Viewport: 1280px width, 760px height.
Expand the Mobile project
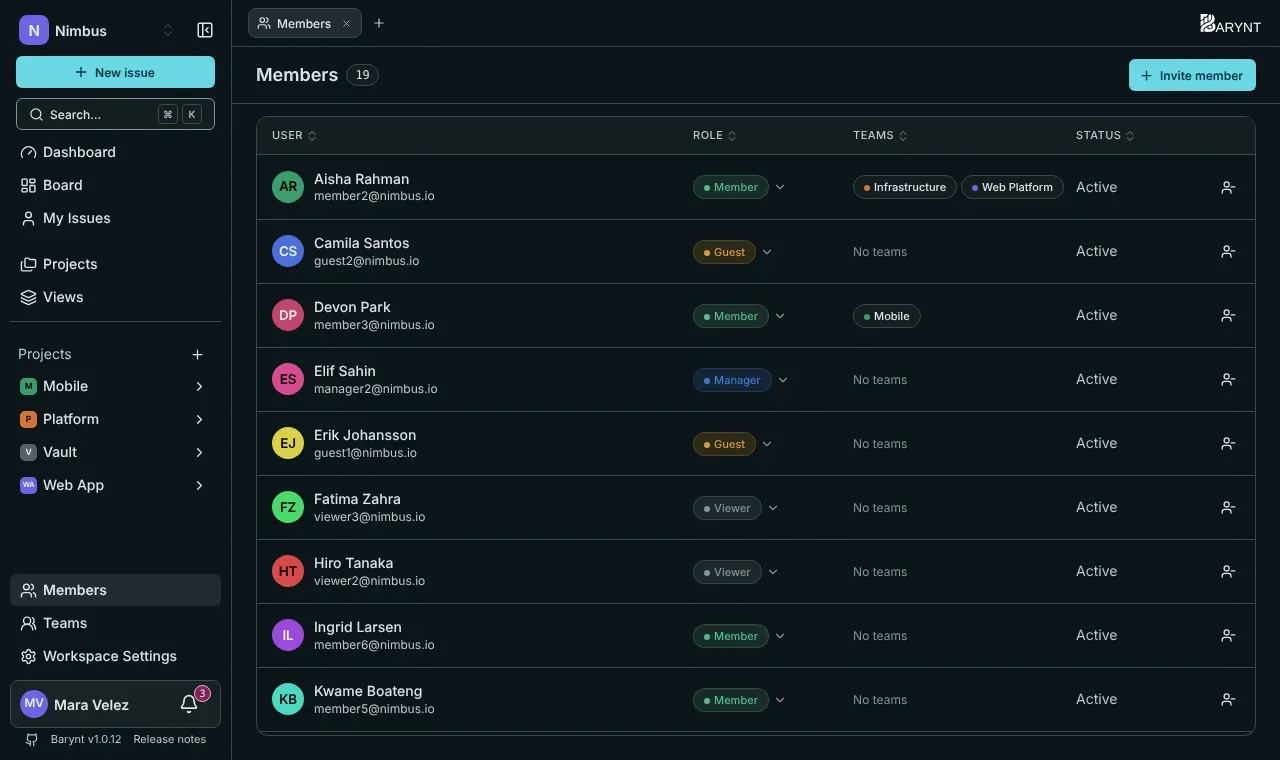(199, 386)
